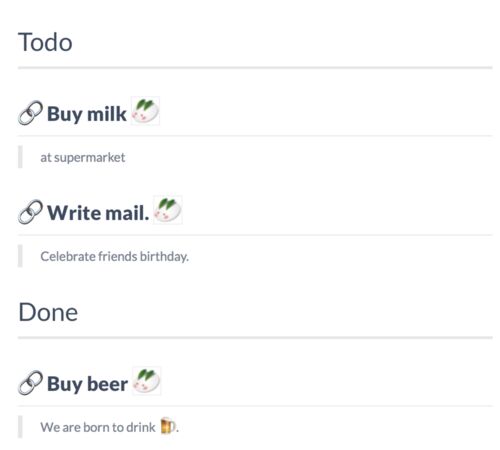Viewport: 500px width, 450px height.
Task: Click the emoji image after Buy milk
Action: pos(145,111)
